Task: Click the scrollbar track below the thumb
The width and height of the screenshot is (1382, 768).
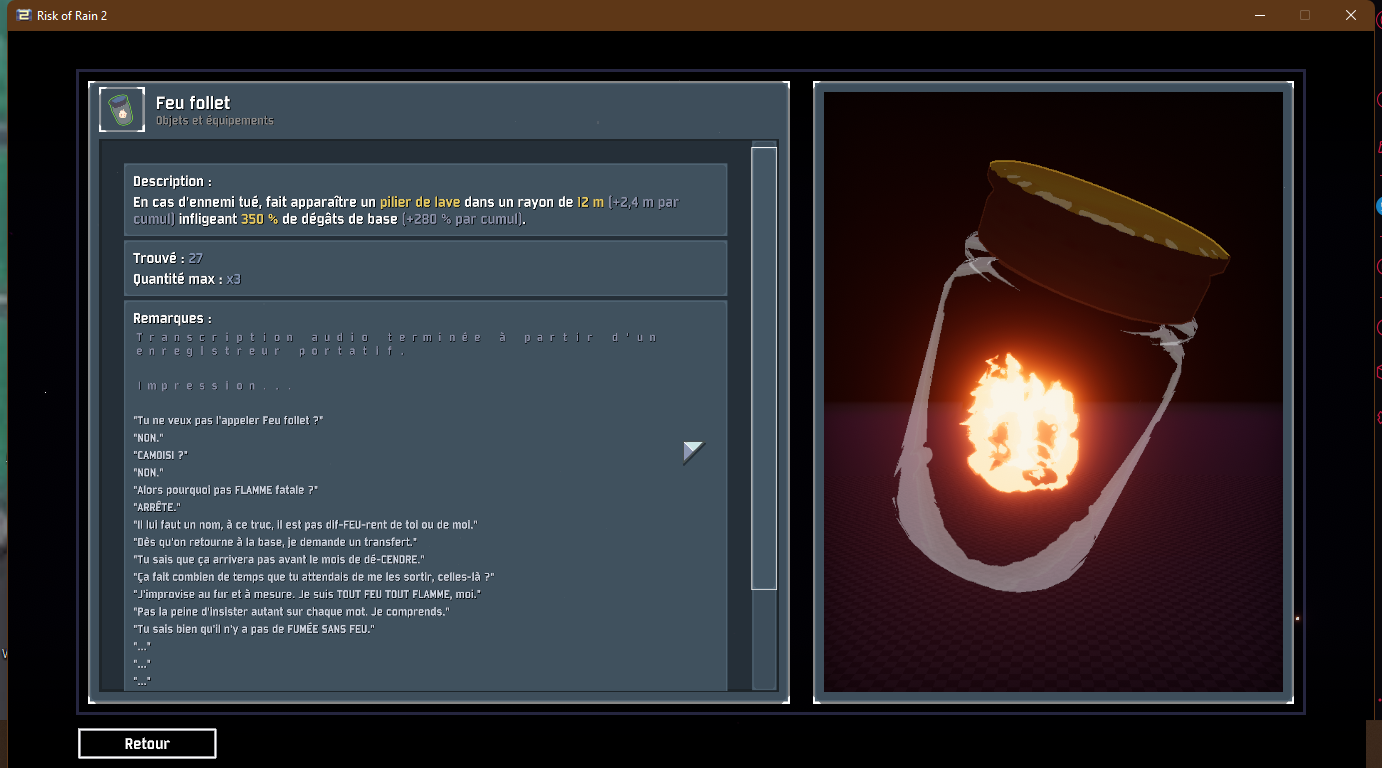Action: 764,640
